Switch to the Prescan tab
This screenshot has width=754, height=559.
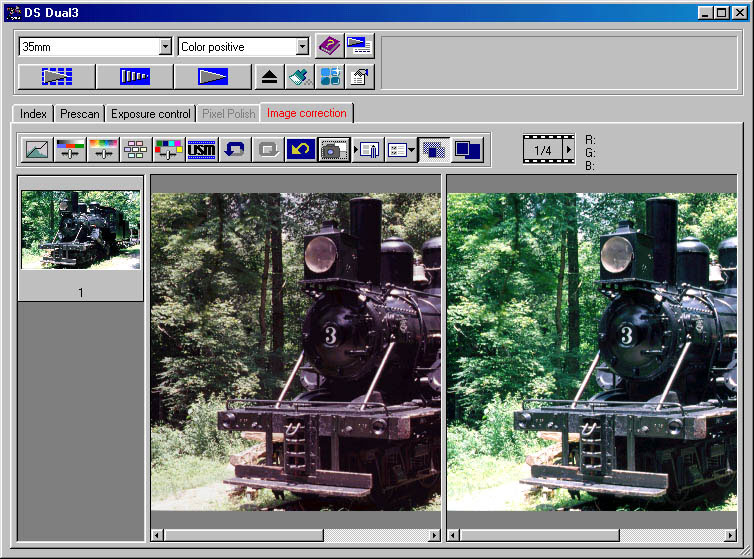[79, 114]
